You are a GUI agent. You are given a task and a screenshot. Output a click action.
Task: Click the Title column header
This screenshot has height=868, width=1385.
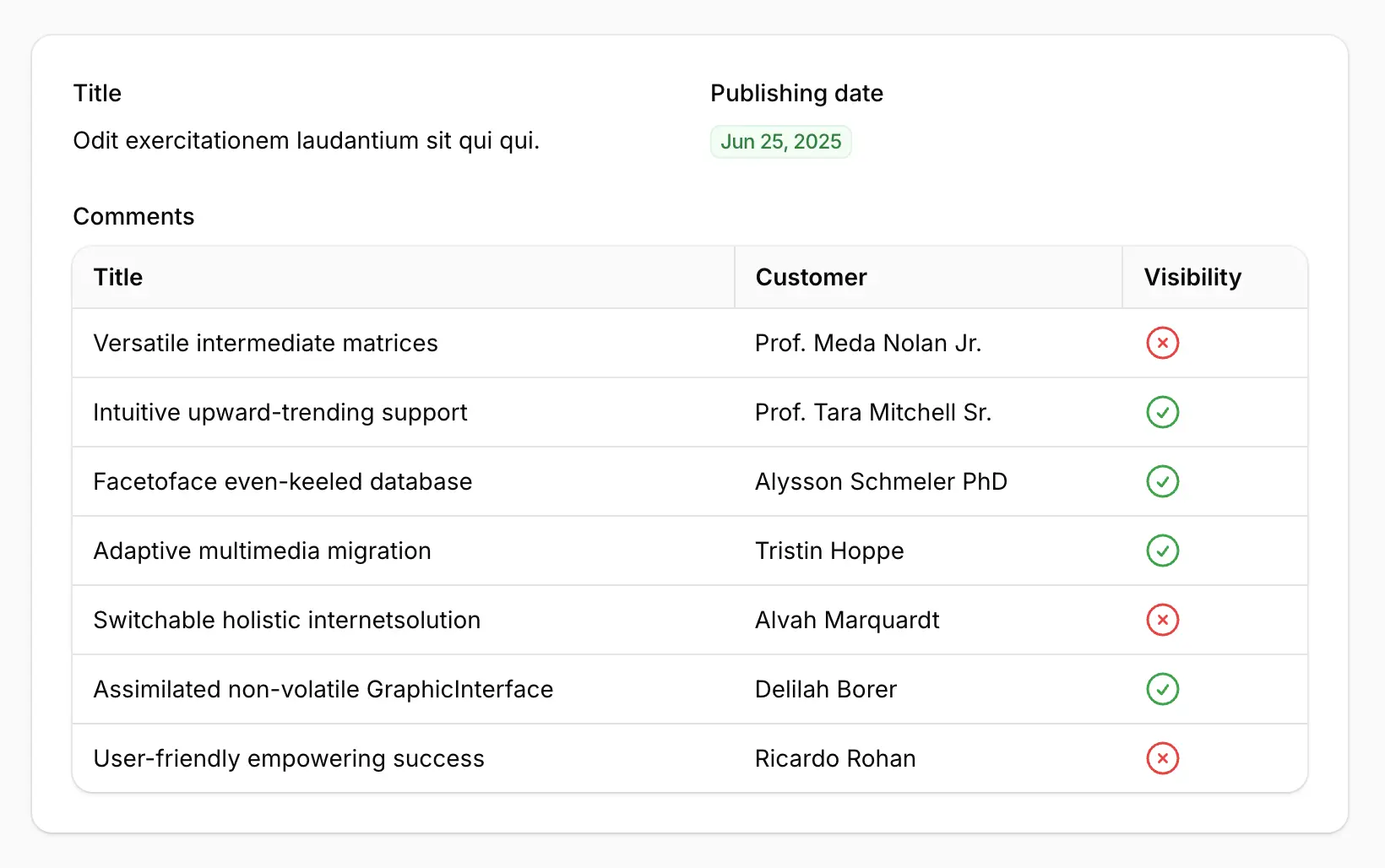click(x=118, y=277)
